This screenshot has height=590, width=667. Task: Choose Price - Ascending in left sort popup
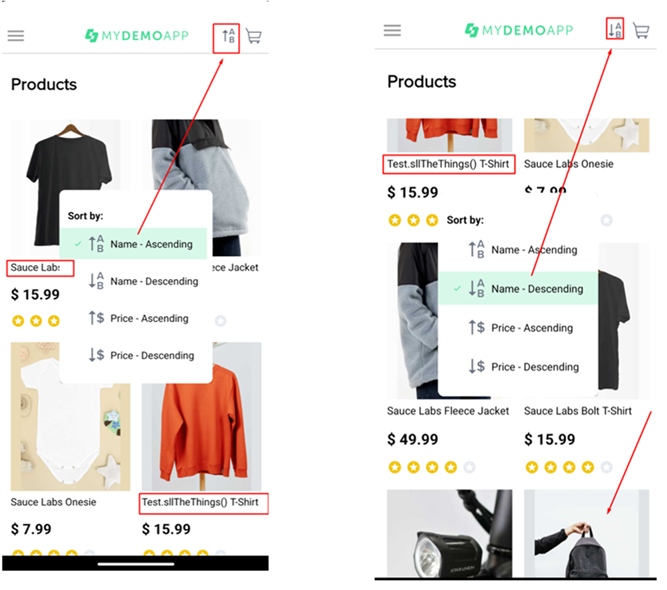point(139,318)
